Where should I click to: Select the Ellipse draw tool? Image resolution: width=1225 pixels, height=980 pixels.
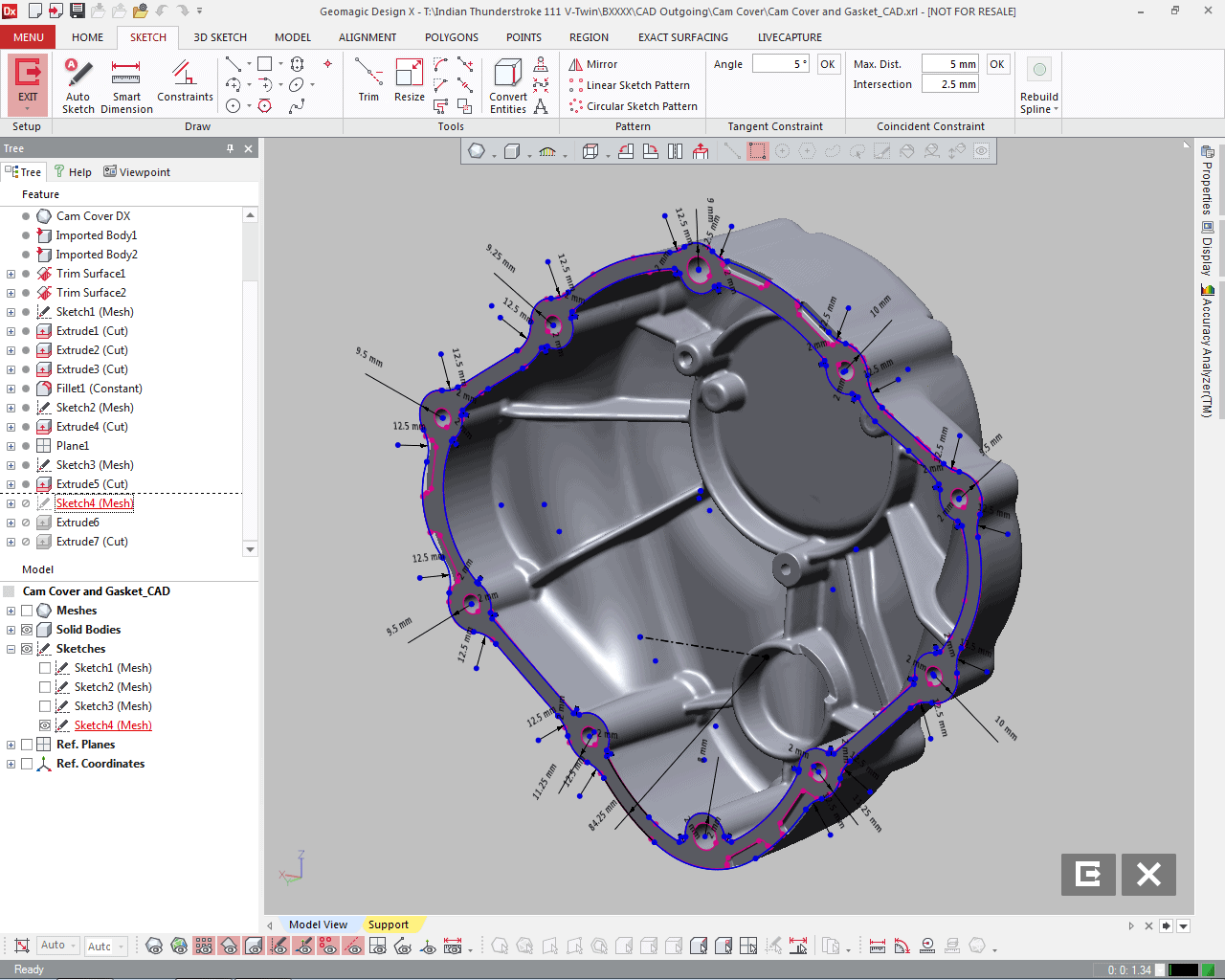click(297, 85)
